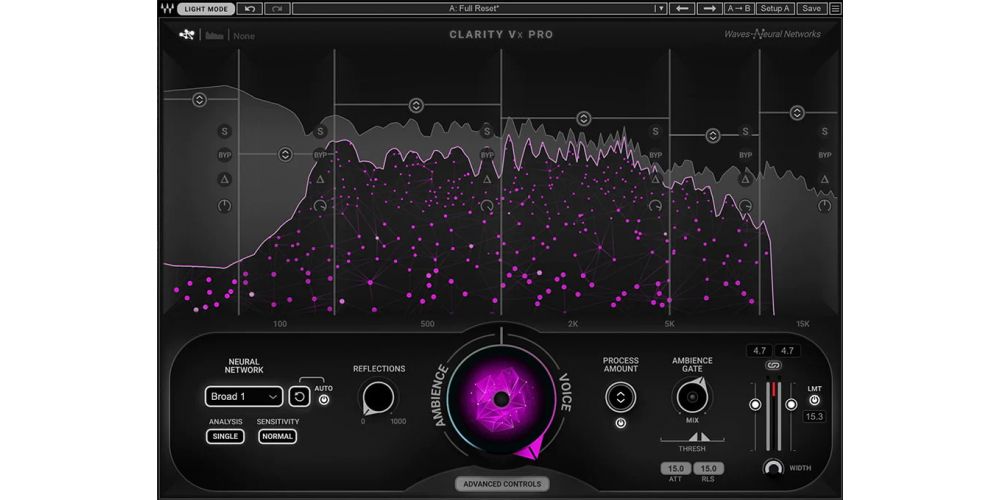The image size is (1000, 500).
Task: Click the Ambience Gate MIX knob
Action: pos(692,397)
